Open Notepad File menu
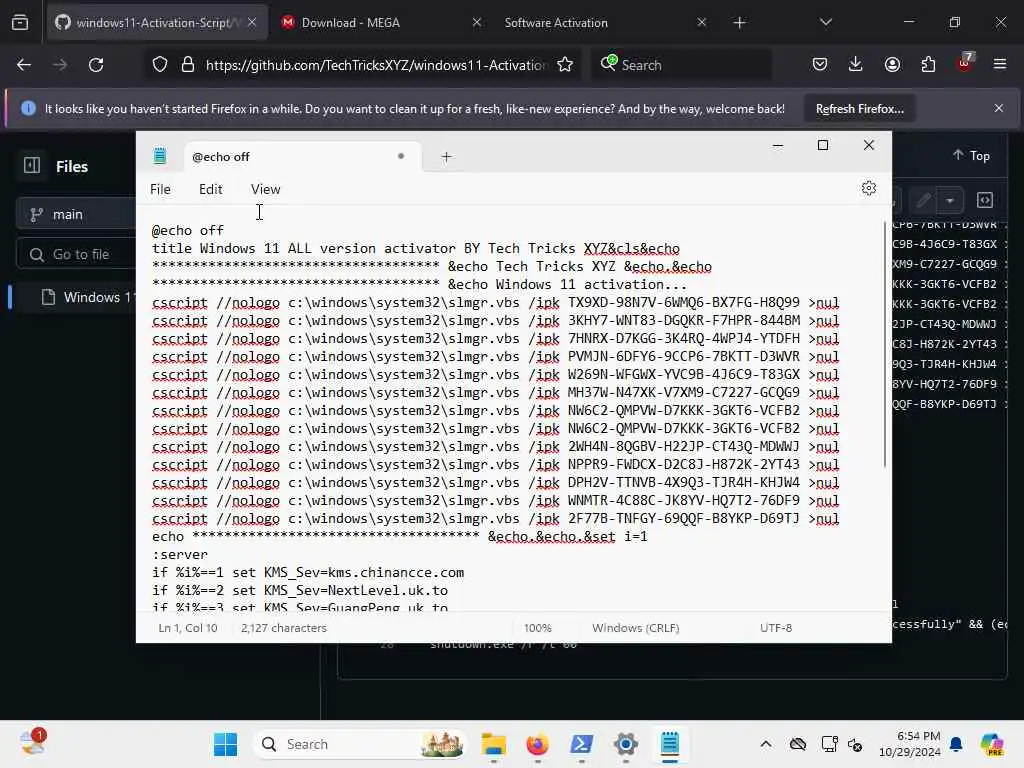Screen dimensions: 1024x768 [160, 189]
